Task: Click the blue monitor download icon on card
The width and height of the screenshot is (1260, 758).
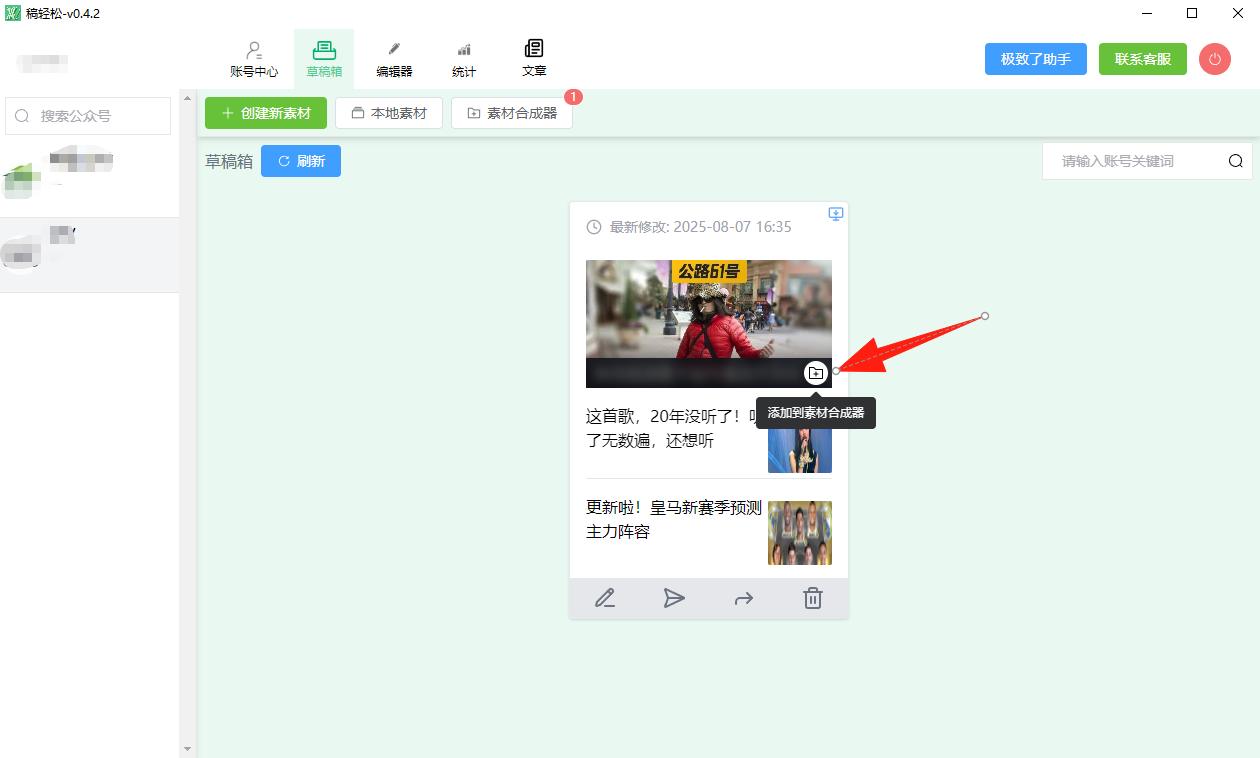Action: 836,214
